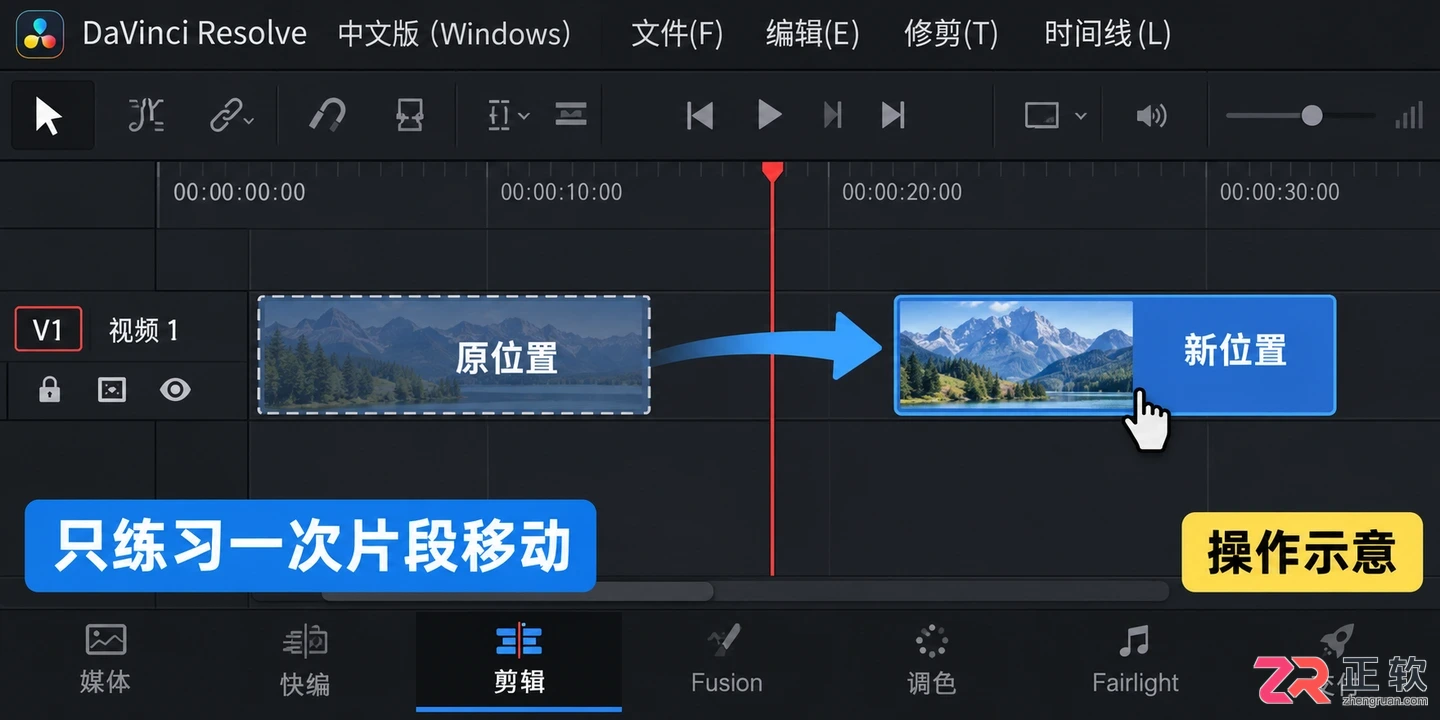Open the 编辑(E) menu
The height and width of the screenshot is (720, 1440).
pos(813,34)
